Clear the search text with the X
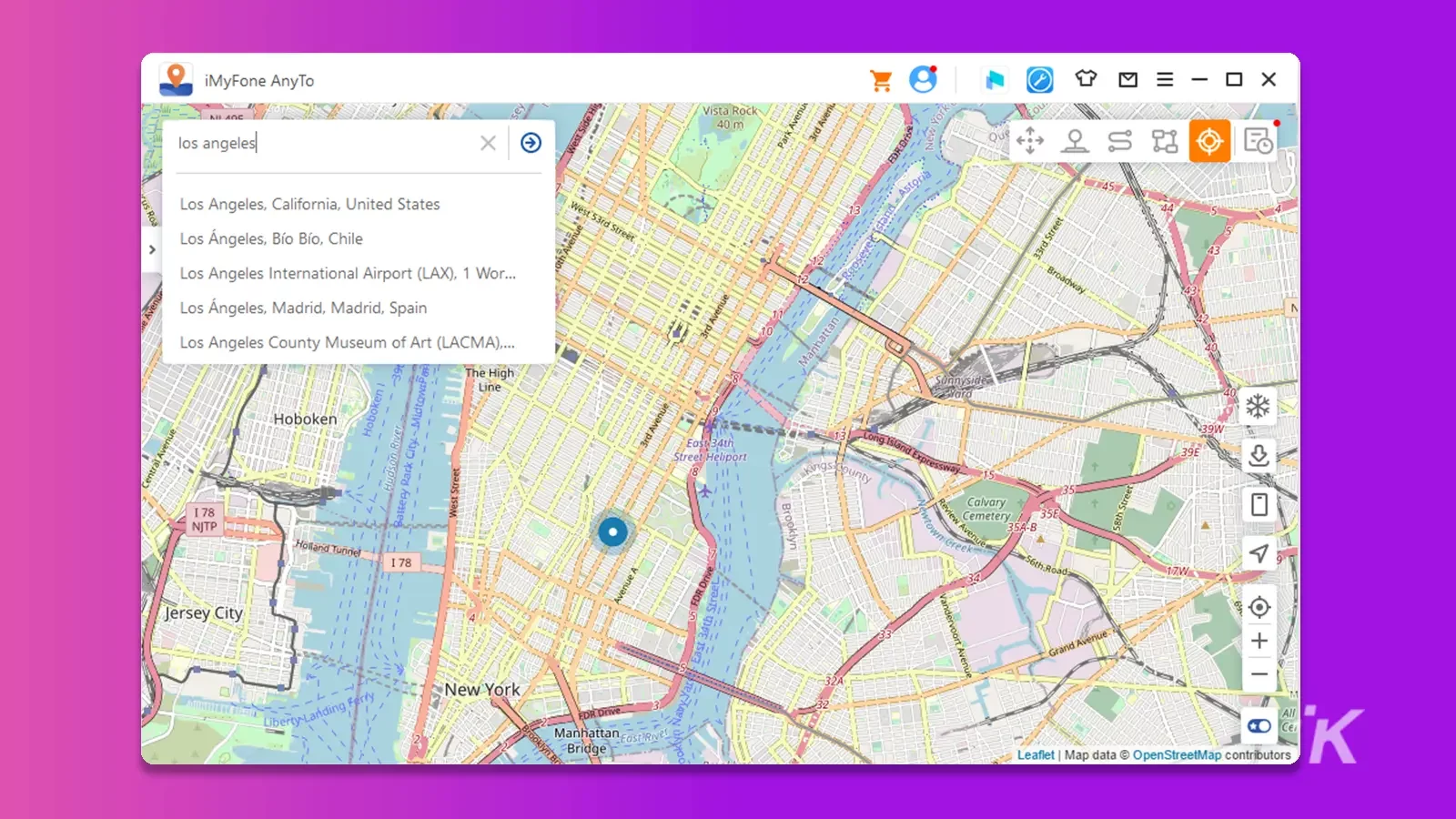The height and width of the screenshot is (819, 1456). (x=488, y=143)
